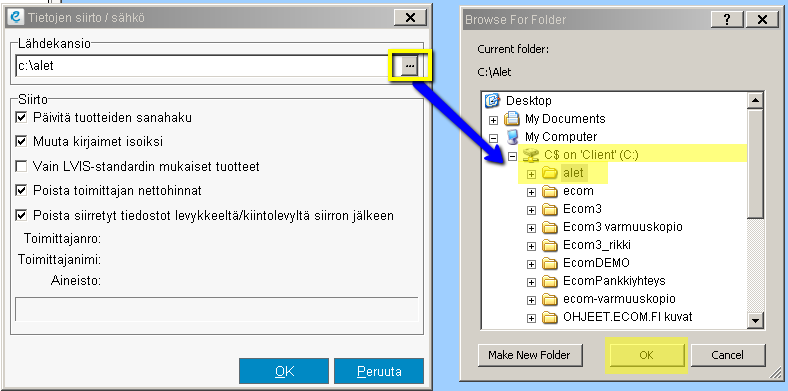
Task: Select the 'OHJEET.ECOM.FI kuvat' folder label
Action: 628,317
